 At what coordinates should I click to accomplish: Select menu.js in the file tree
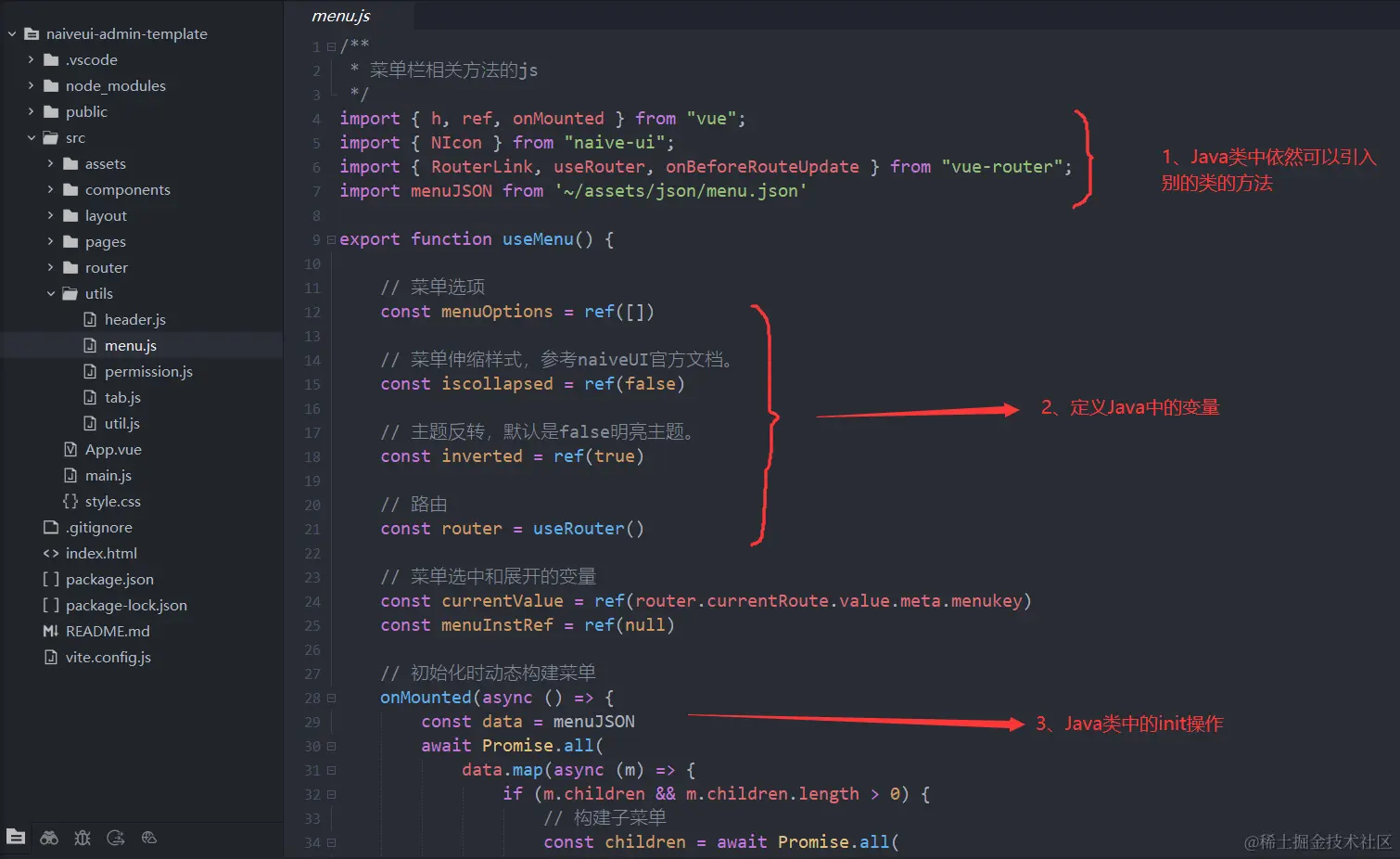131,345
